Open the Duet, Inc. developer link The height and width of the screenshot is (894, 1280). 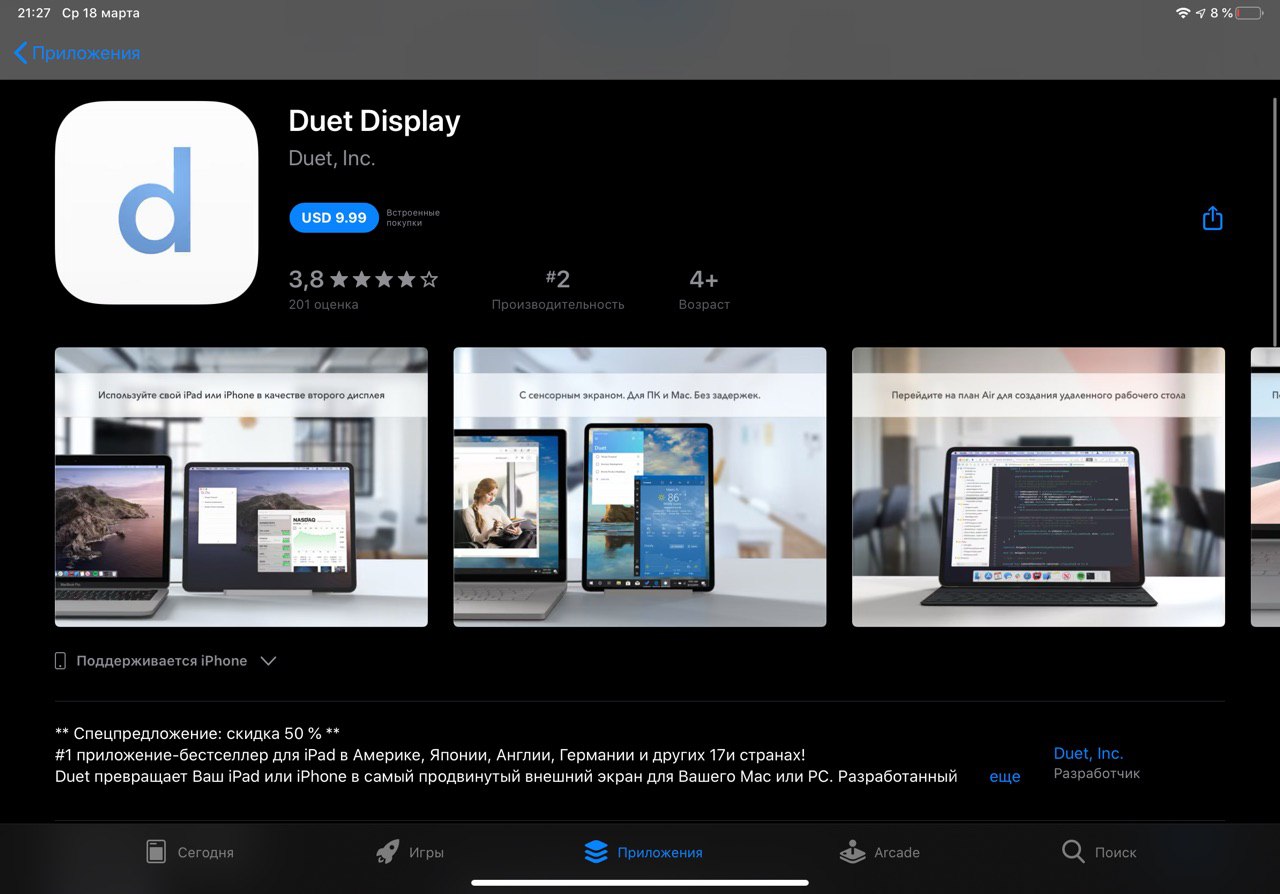[x=1089, y=753]
